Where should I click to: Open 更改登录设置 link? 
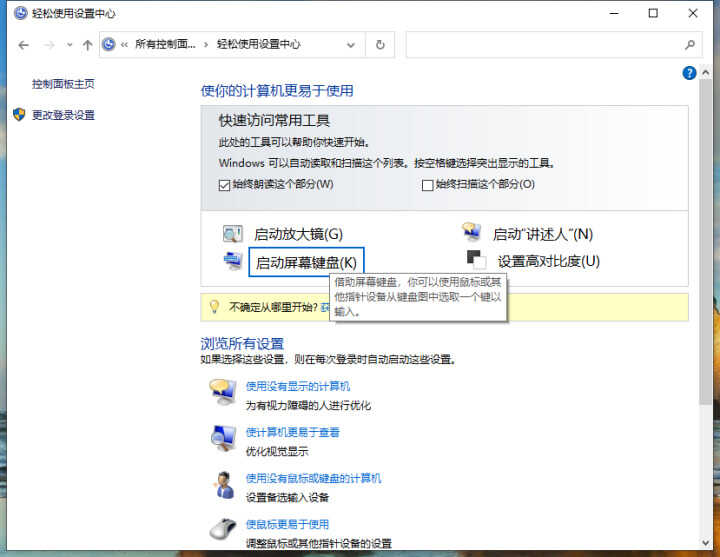point(63,115)
